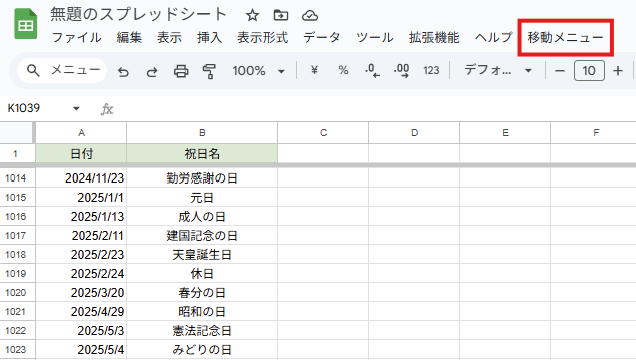Activate the paint format roller icon

(209, 71)
